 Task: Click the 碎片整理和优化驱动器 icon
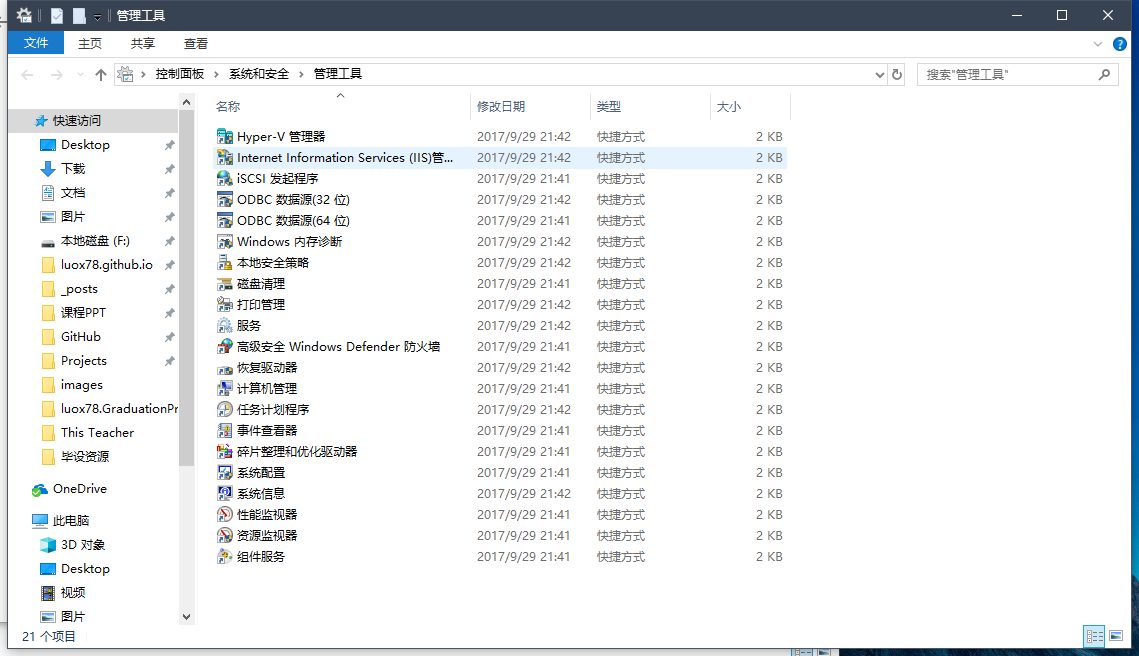[224, 452]
